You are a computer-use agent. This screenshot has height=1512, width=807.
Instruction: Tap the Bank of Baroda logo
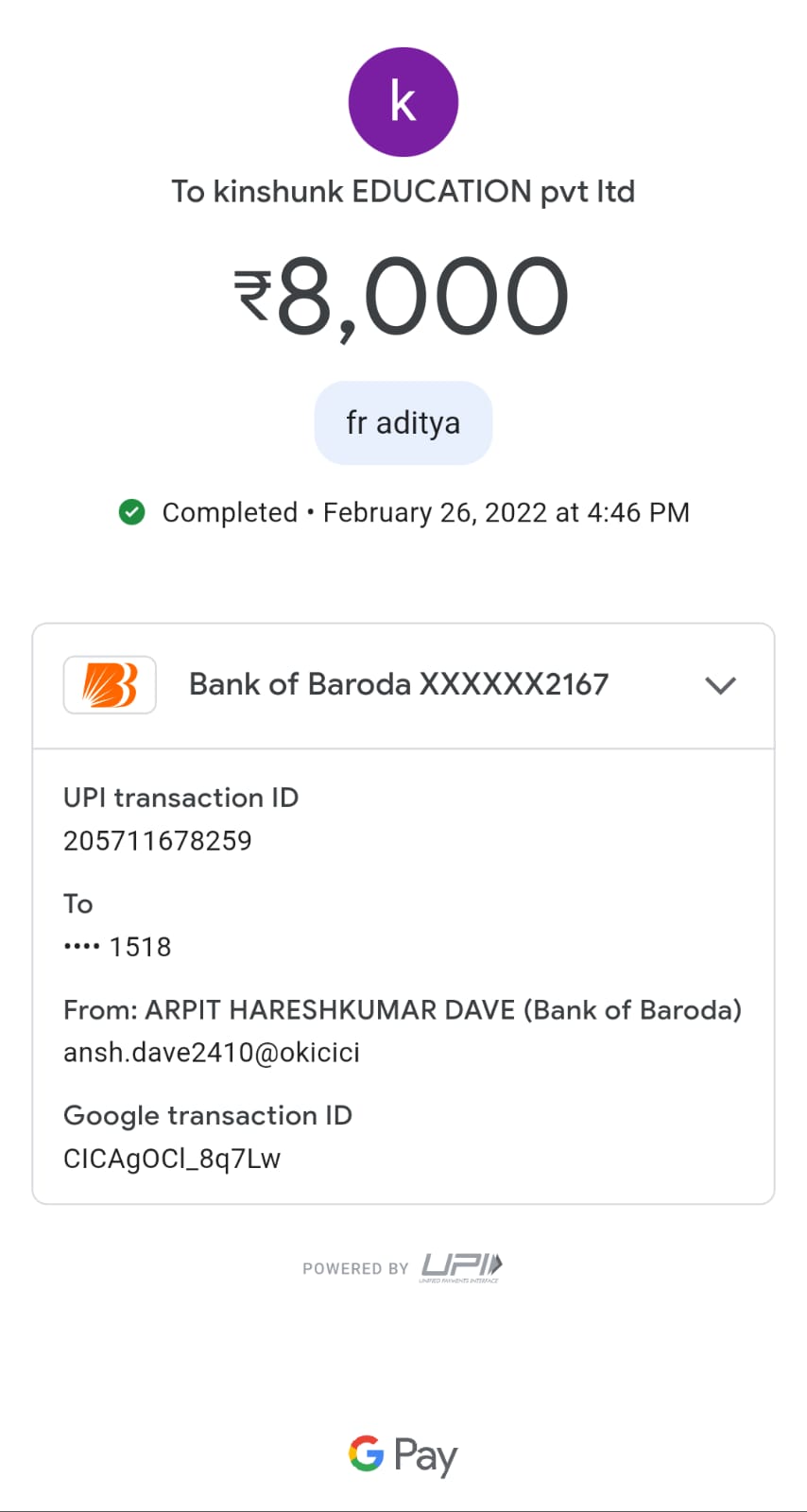[110, 684]
